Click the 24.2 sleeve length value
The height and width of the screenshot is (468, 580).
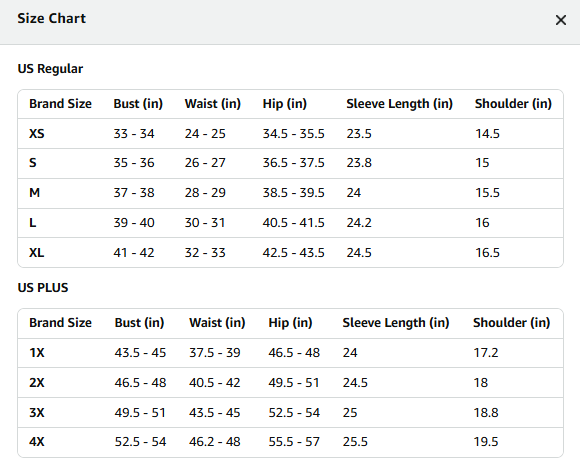click(x=359, y=223)
